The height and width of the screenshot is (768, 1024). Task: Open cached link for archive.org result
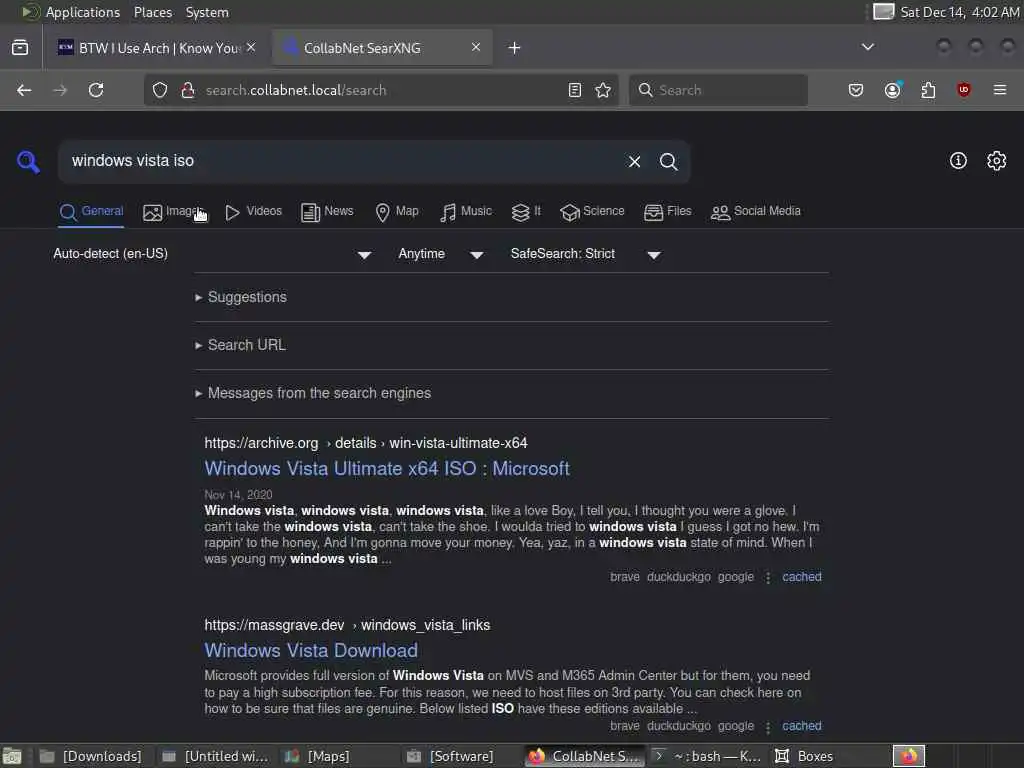click(801, 577)
